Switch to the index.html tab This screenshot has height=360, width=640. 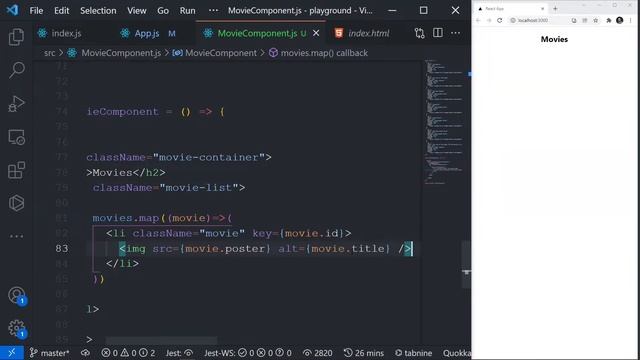coord(363,33)
